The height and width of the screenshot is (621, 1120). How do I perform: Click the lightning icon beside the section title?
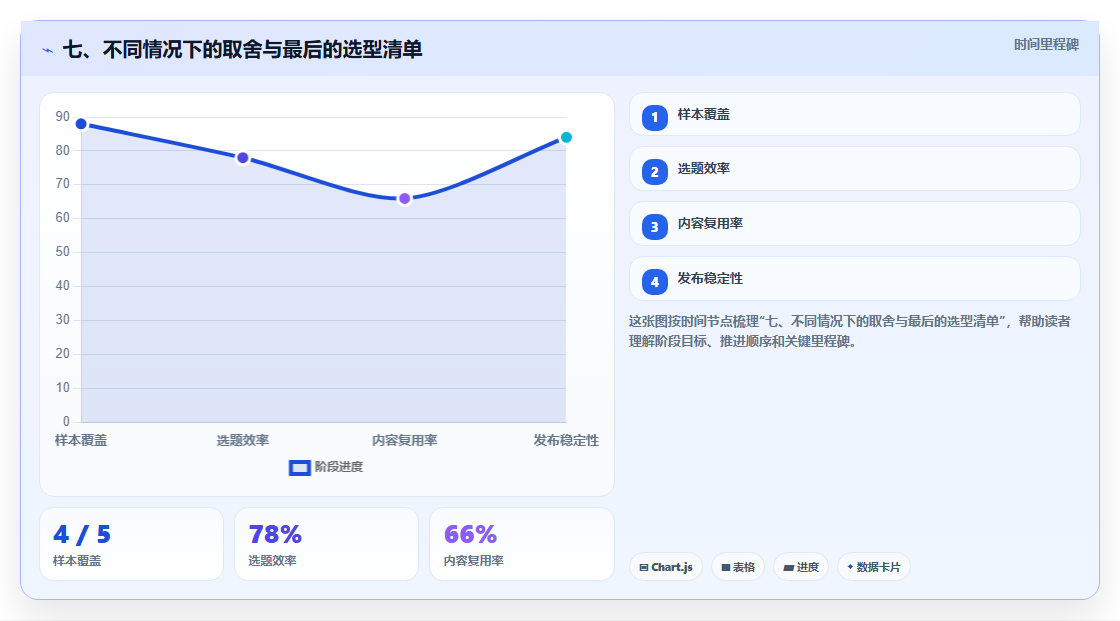coord(48,50)
